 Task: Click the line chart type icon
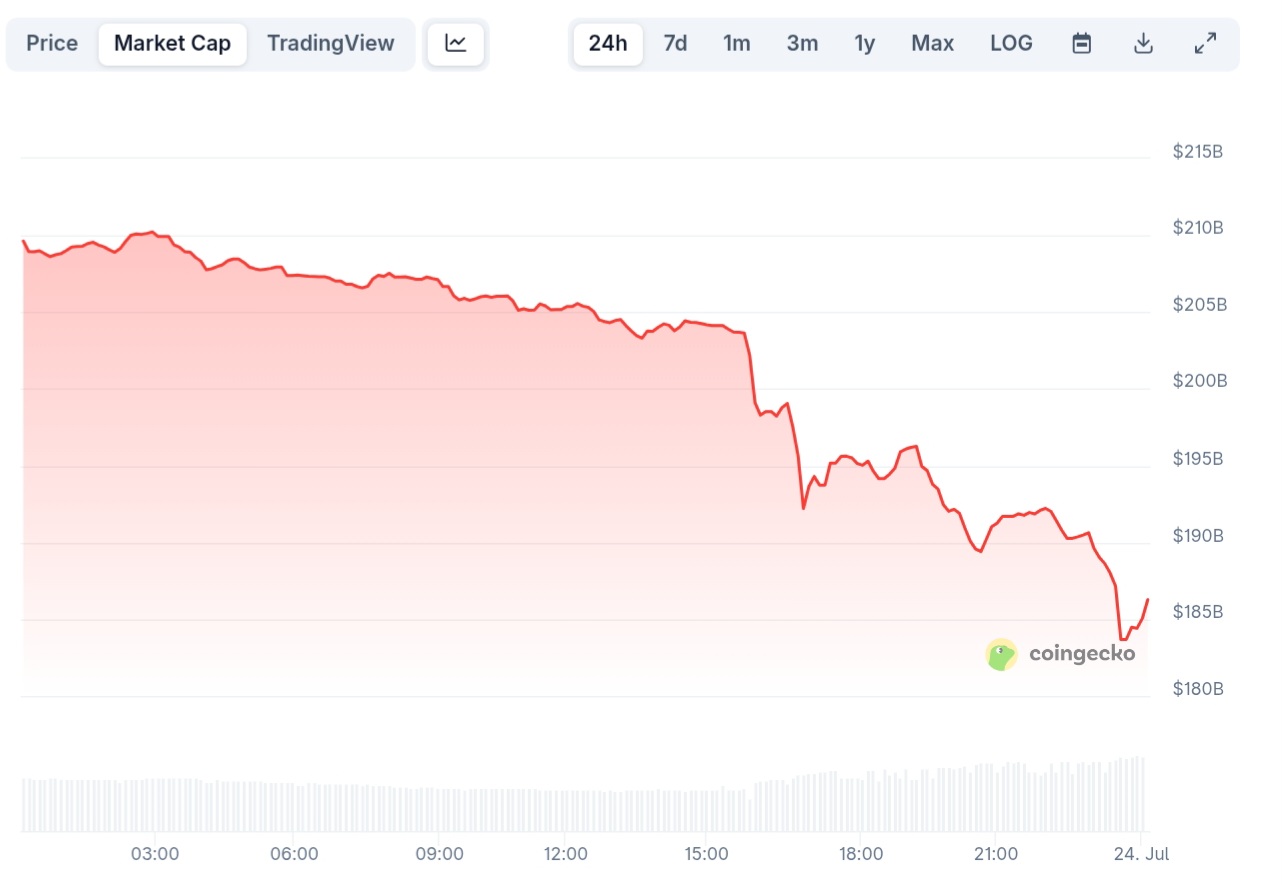coord(456,44)
